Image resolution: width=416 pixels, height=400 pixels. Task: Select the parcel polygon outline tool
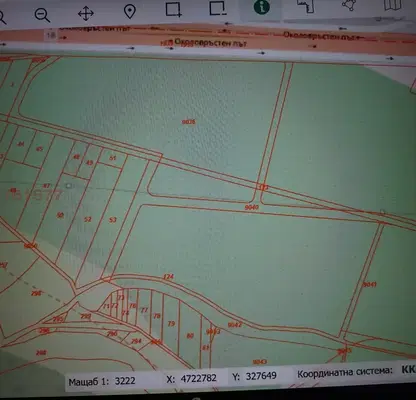[306, 6]
